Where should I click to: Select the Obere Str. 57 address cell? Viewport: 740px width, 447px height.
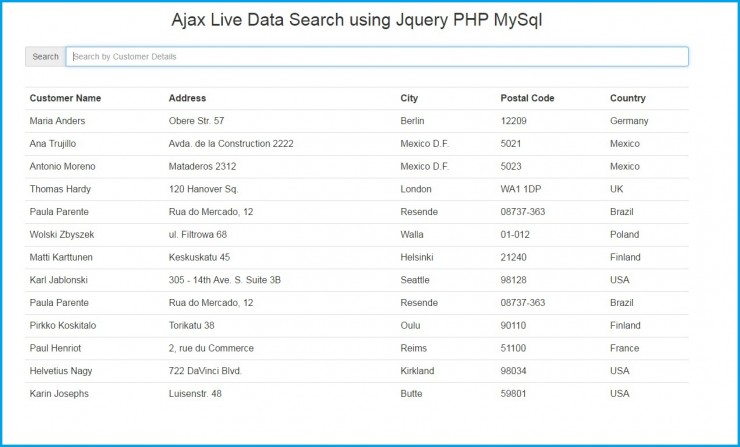tap(196, 121)
